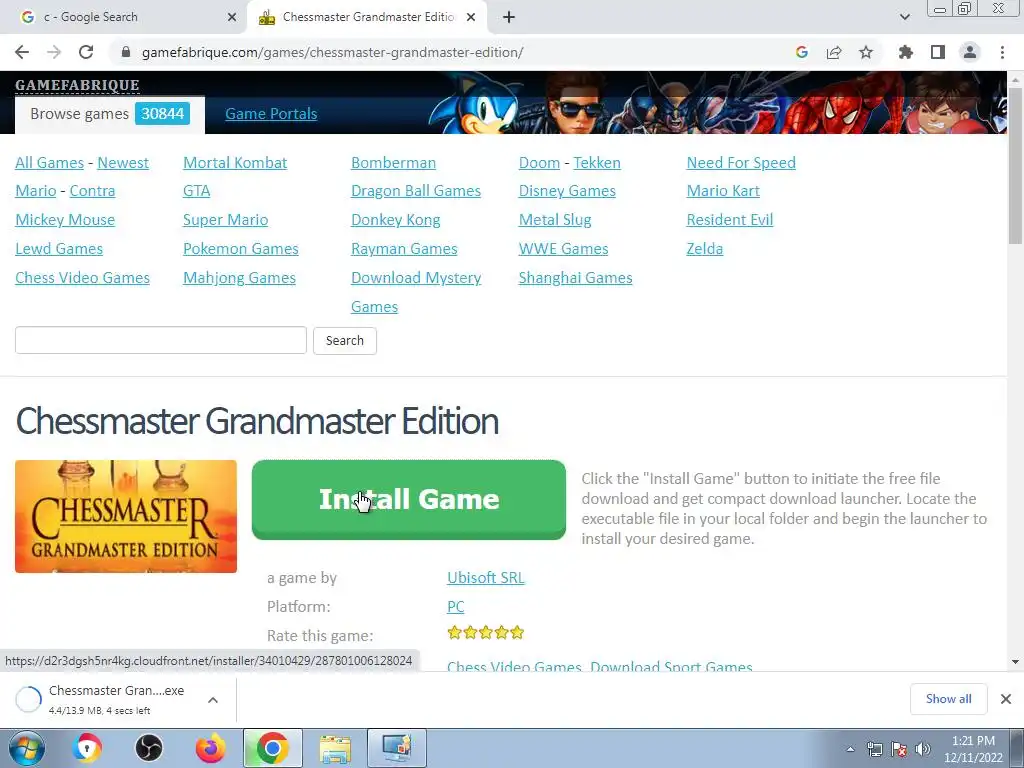1024x768 pixels.
Task: Go back to the previous page
Action: click(22, 52)
